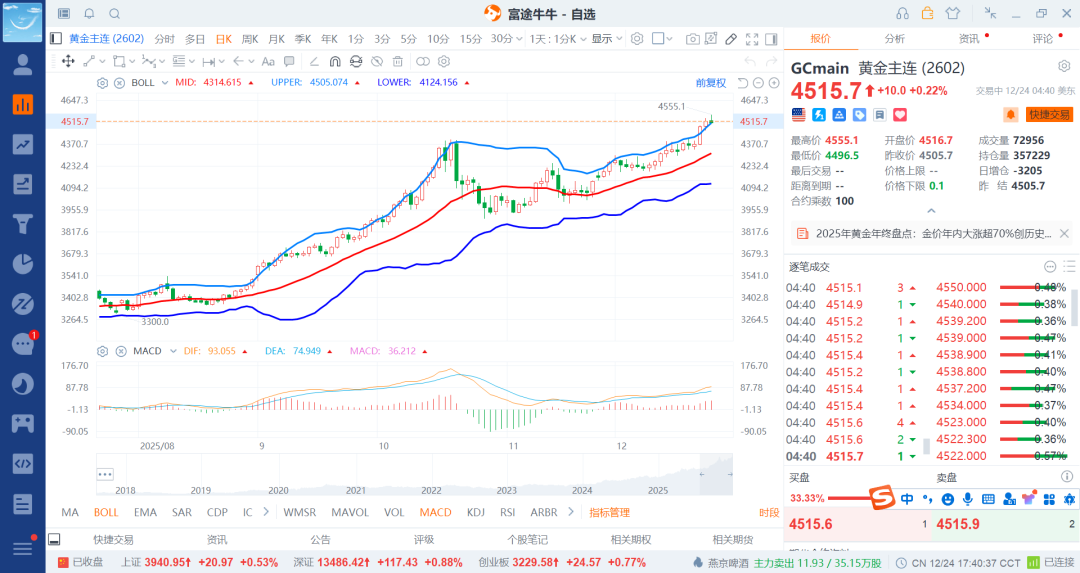
Task: Select the comment bubble annotation tool
Action: 289,61
